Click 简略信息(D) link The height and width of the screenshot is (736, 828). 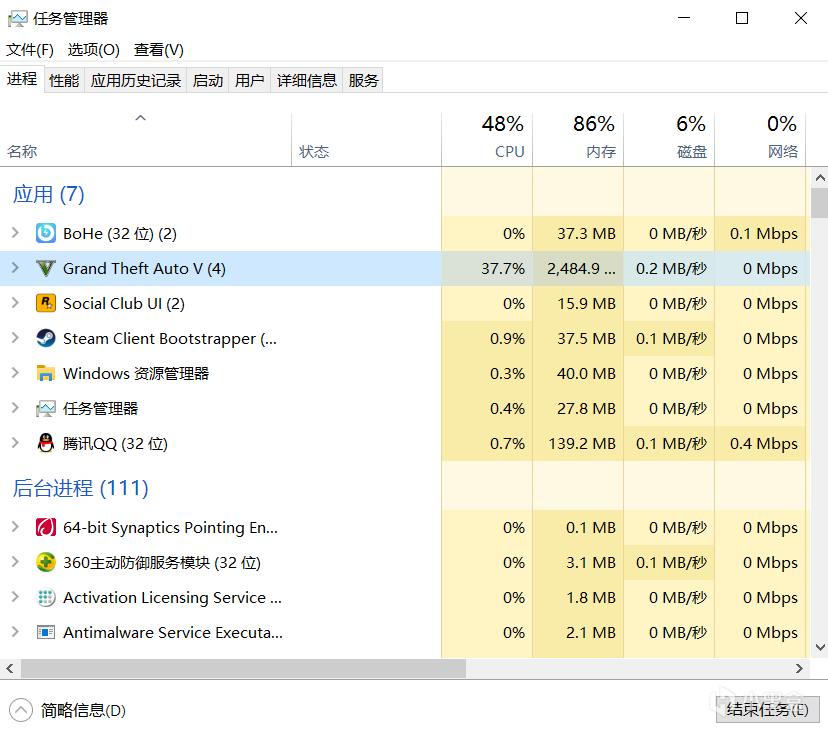click(x=83, y=710)
